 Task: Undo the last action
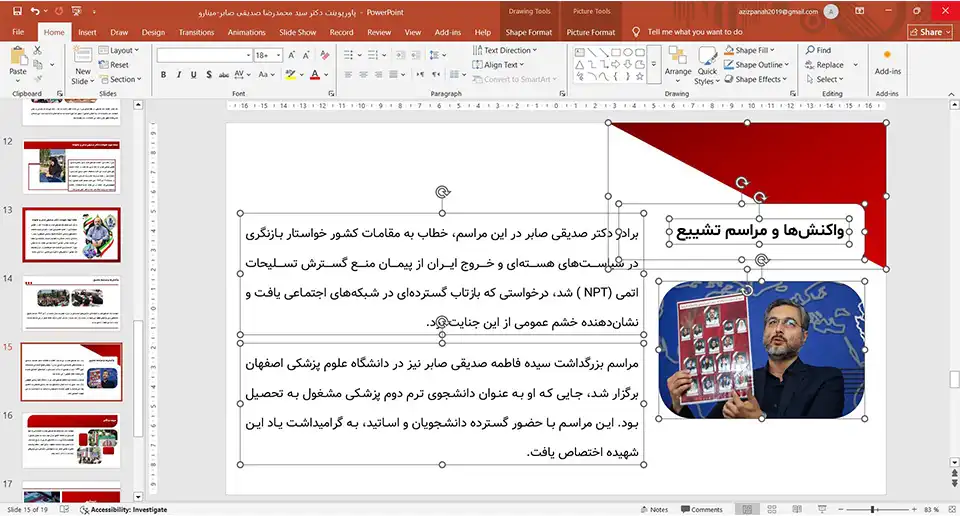coord(35,11)
